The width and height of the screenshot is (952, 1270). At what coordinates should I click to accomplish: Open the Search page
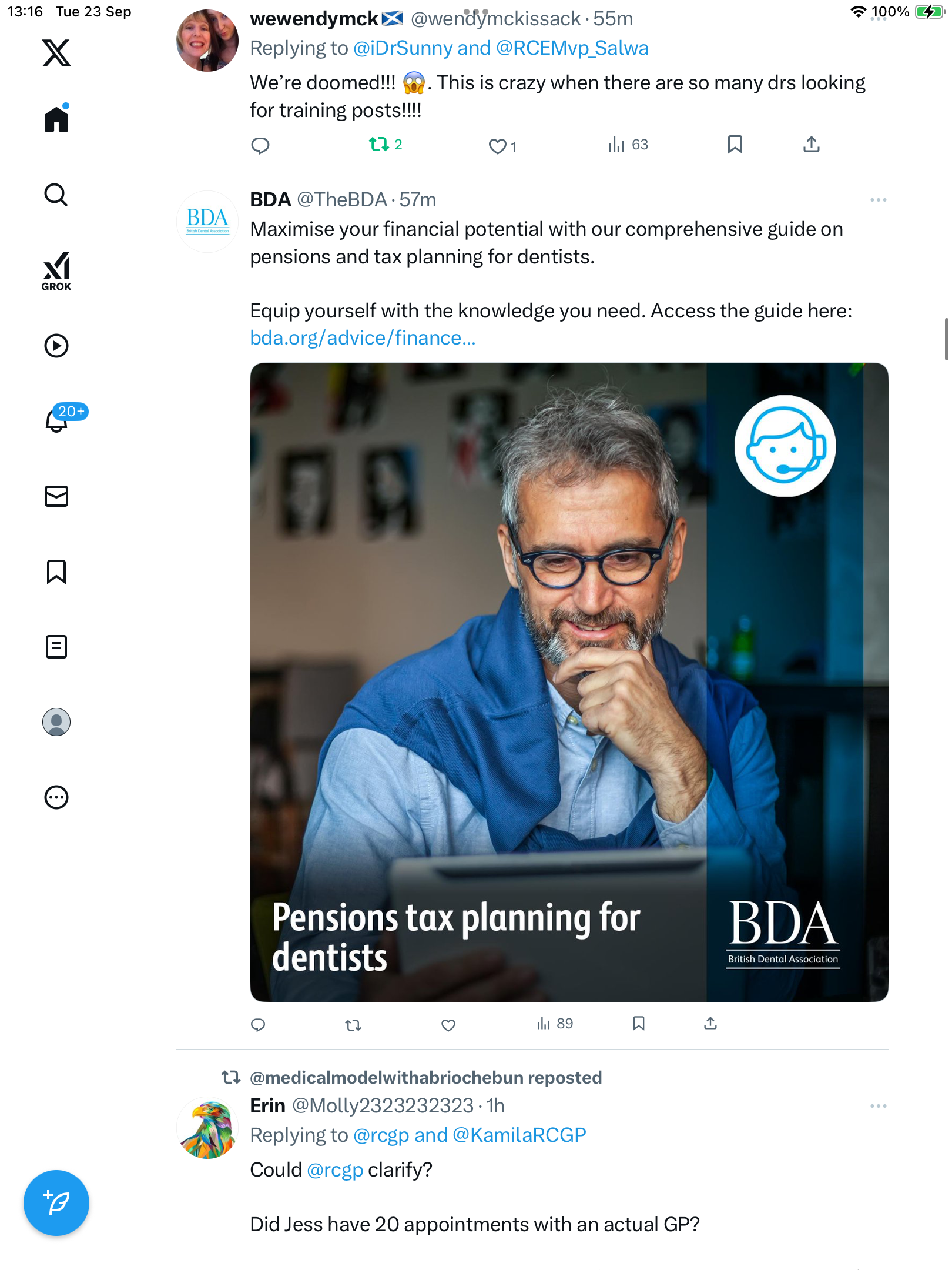[56, 195]
